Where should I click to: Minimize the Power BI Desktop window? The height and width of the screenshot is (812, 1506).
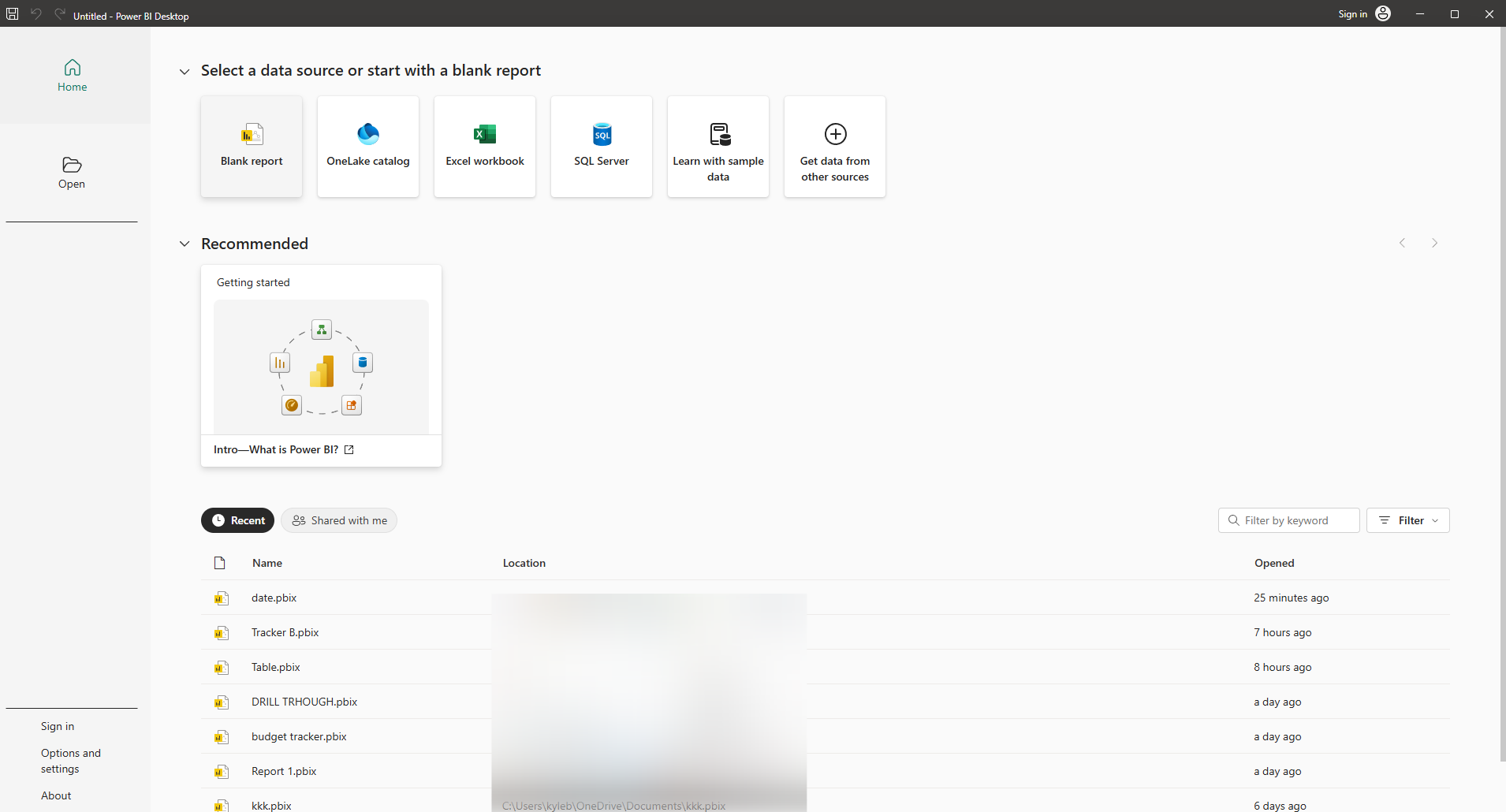click(1420, 14)
